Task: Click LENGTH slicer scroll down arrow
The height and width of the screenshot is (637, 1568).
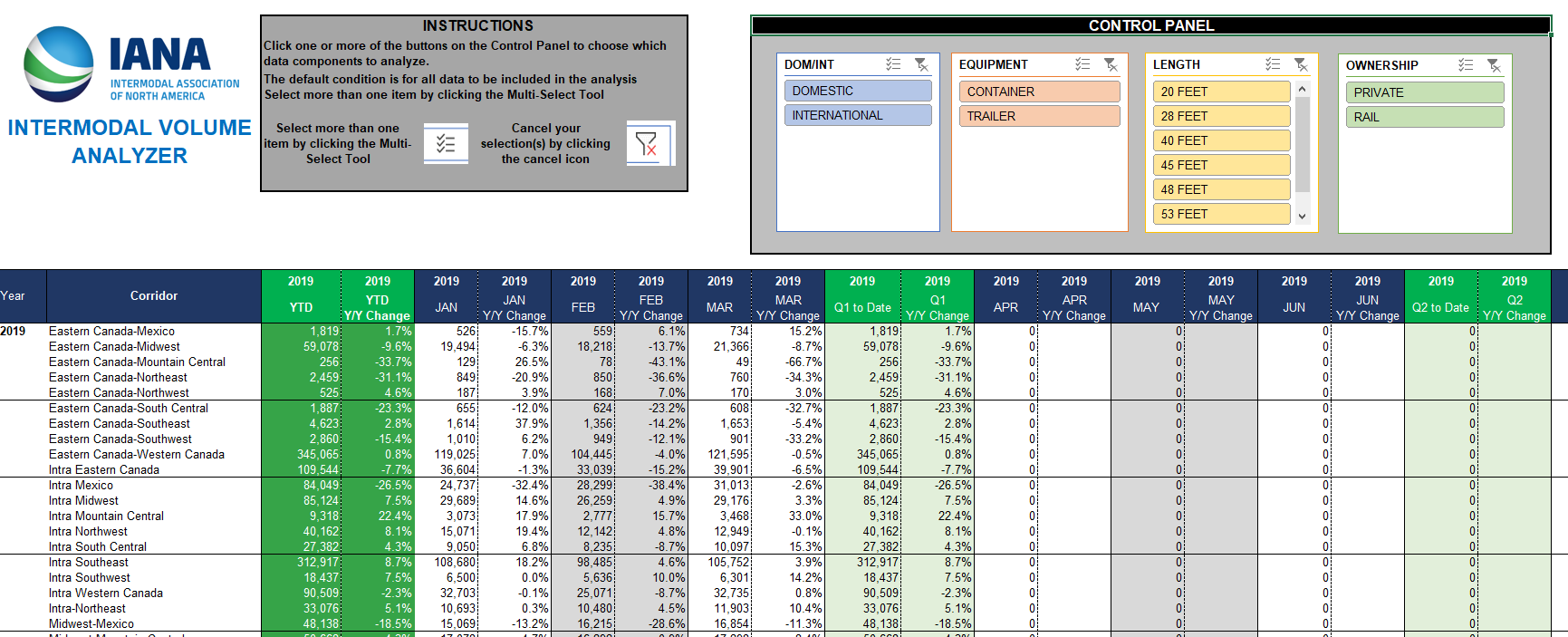Action: click(x=1303, y=217)
